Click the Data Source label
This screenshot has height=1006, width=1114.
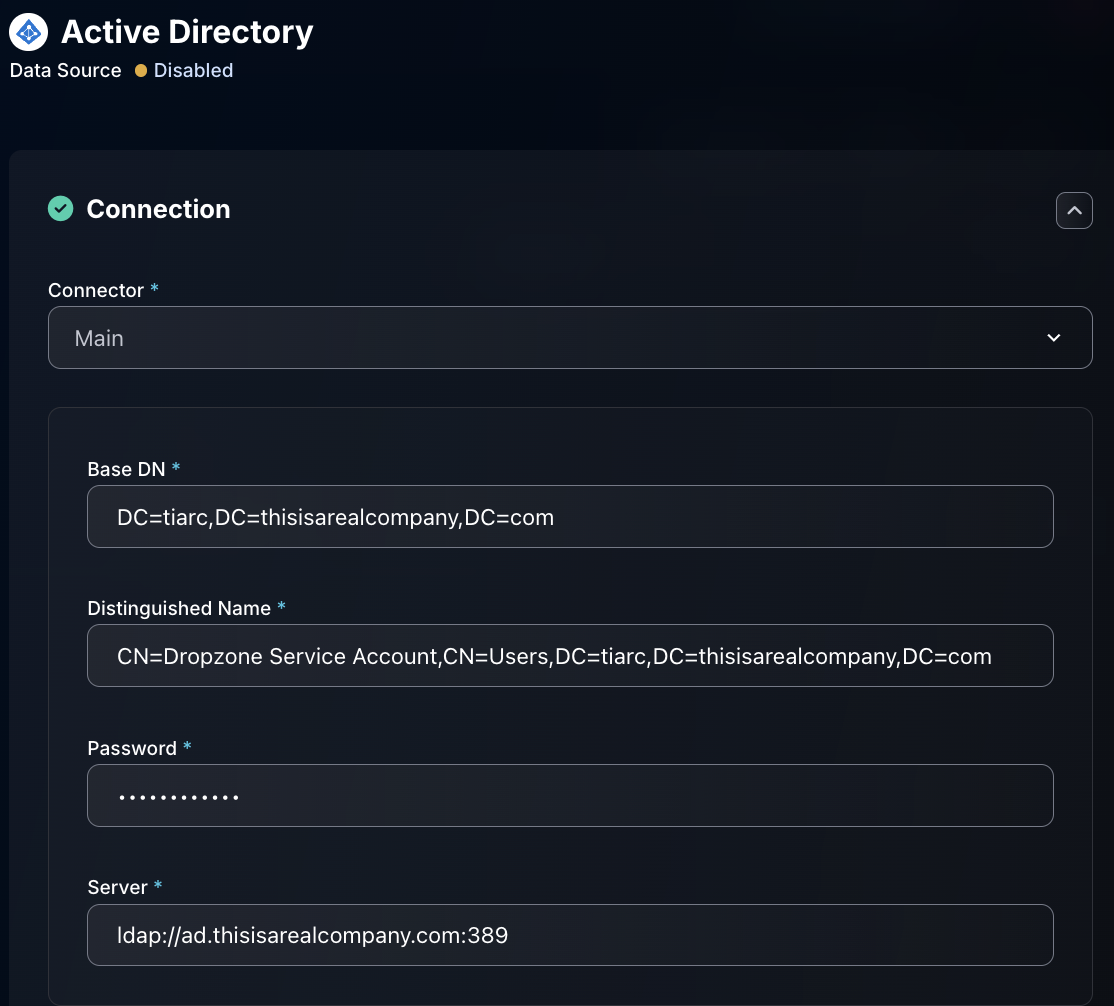coord(65,71)
